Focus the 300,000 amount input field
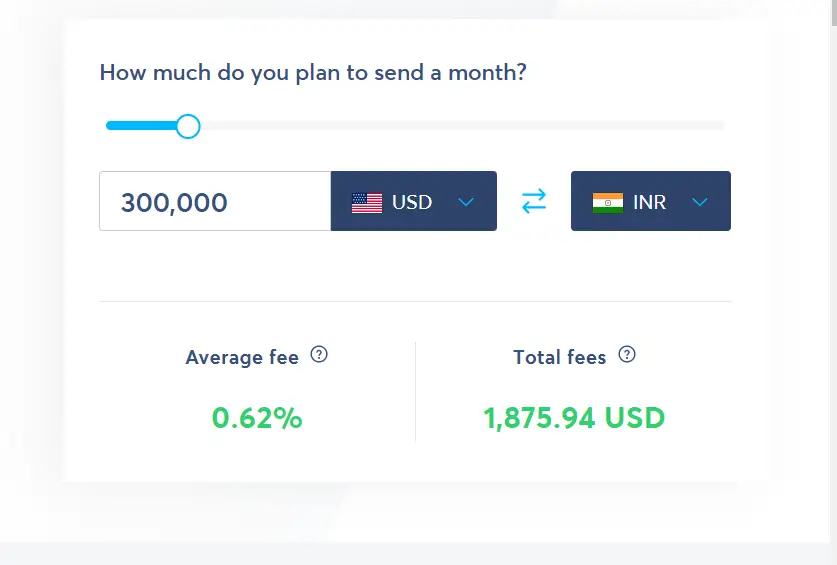The image size is (837, 565). click(215, 201)
